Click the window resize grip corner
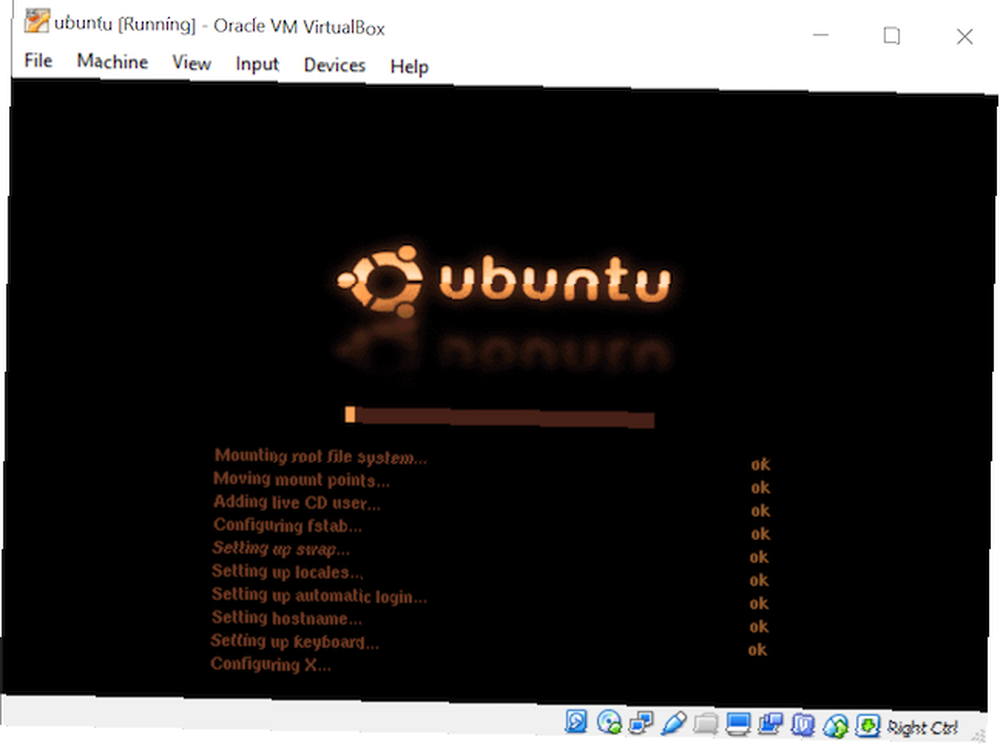1000x745 pixels. [979, 735]
